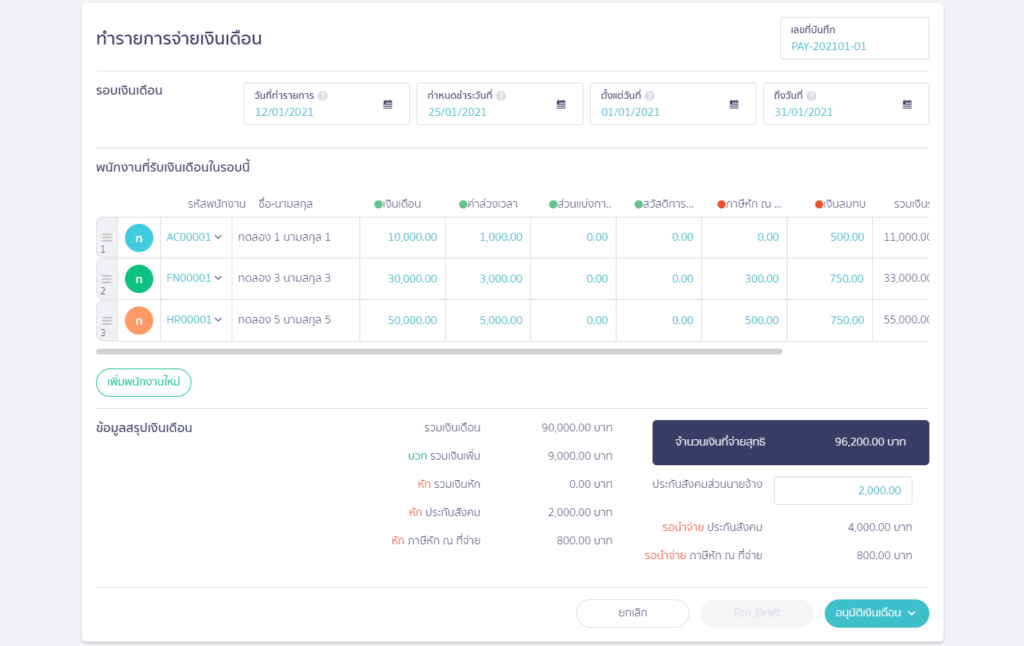
Task: Click the drag handle on row 3
Action: [x=105, y=320]
